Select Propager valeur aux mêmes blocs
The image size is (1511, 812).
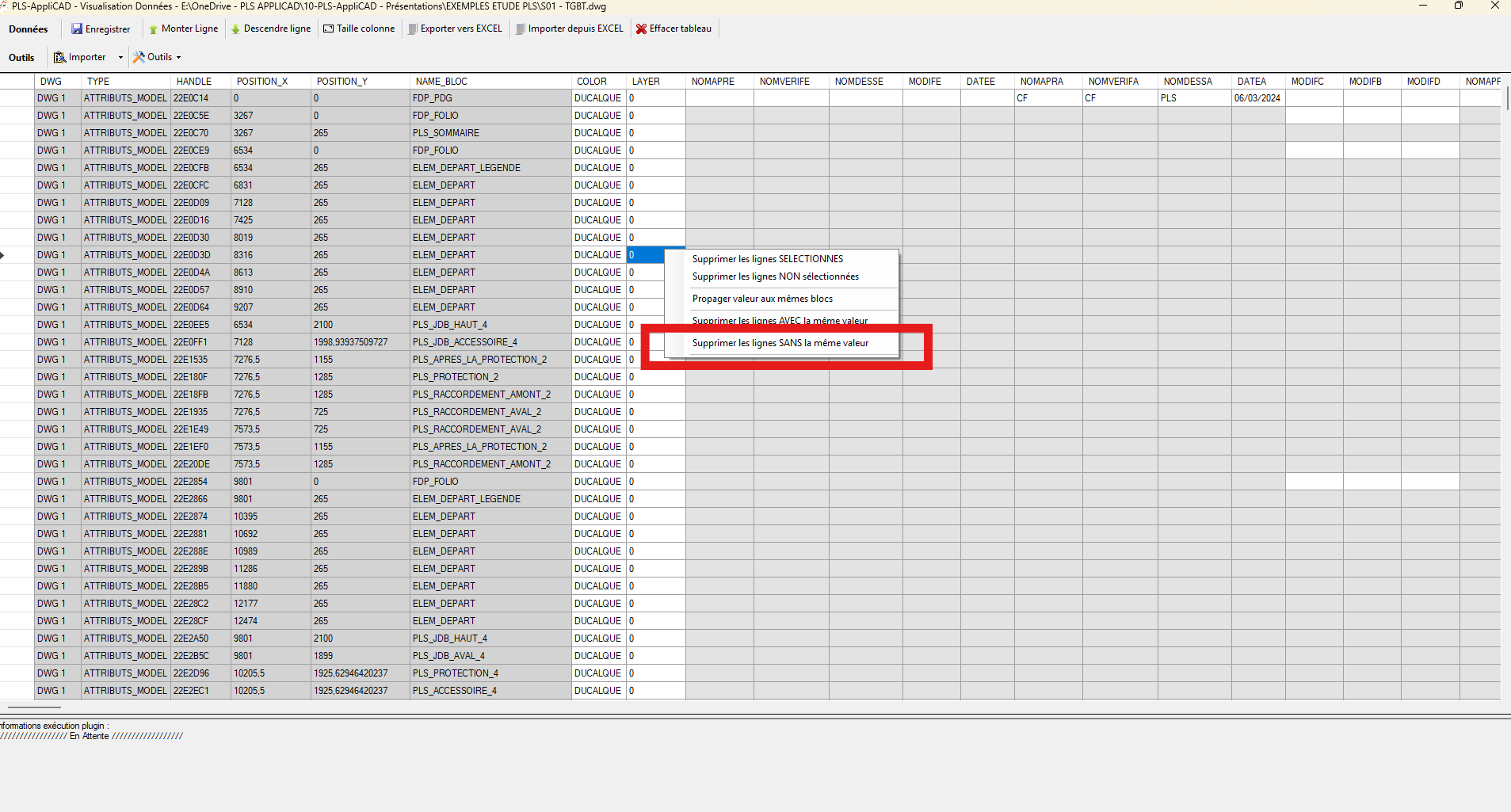[762, 299]
